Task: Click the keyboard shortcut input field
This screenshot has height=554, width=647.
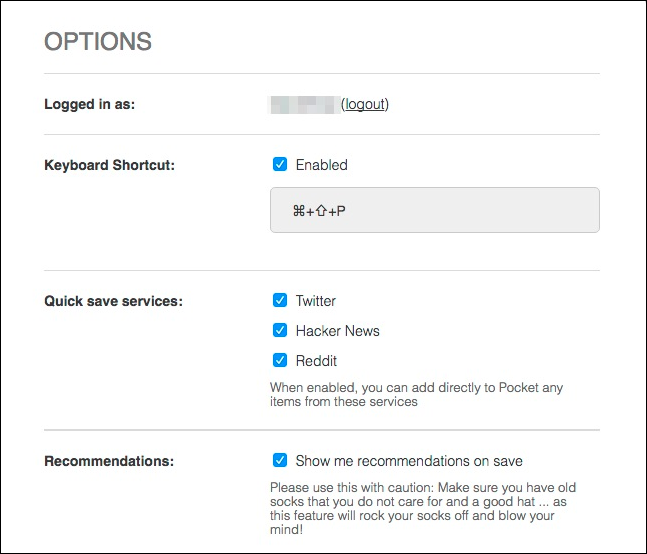Action: [x=434, y=210]
